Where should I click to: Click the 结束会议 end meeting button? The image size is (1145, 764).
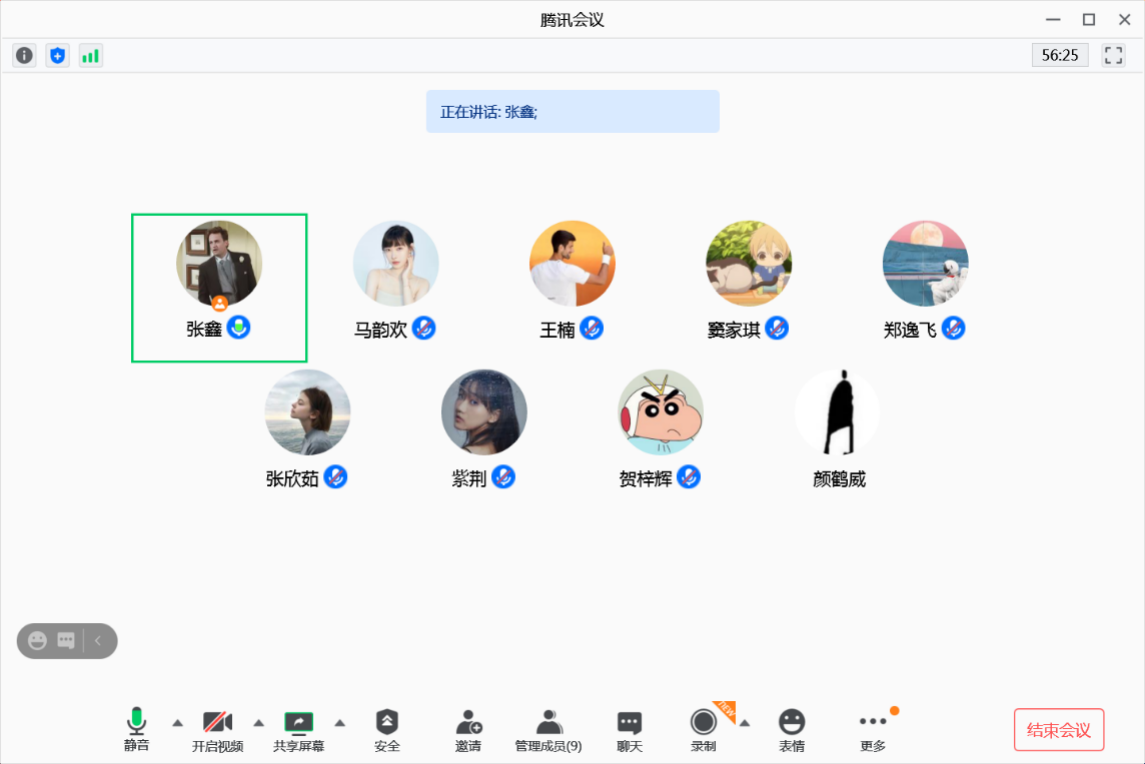point(1058,729)
